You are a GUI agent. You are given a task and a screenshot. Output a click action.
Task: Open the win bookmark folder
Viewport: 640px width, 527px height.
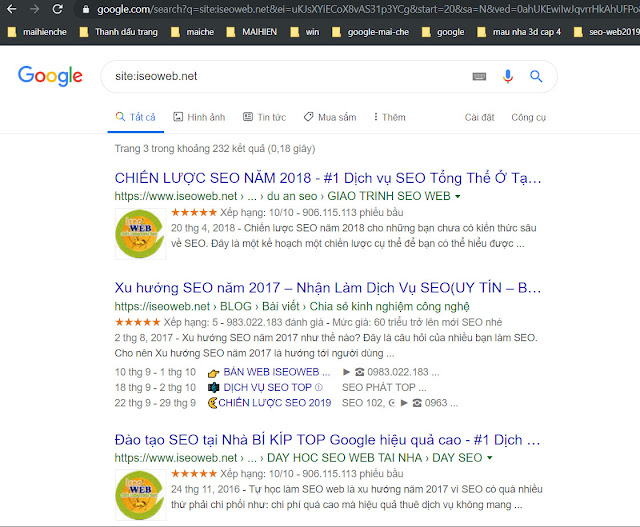tap(304, 32)
